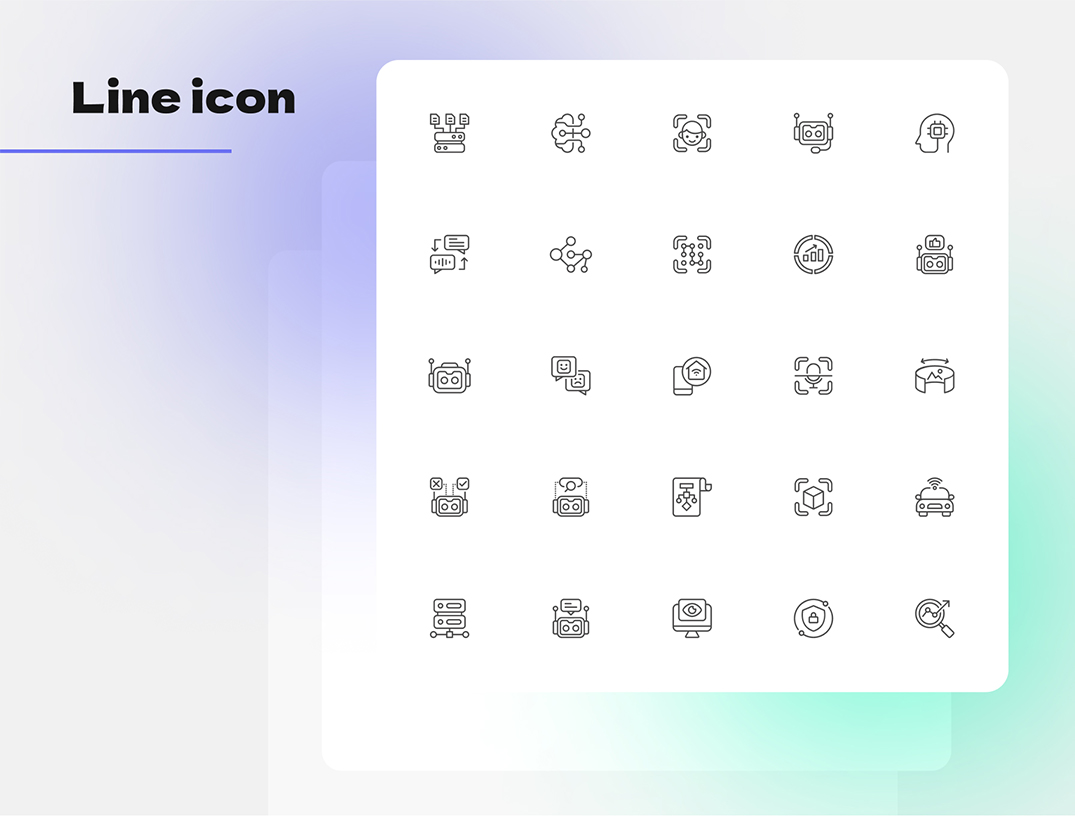Screen dimensions: 1075x816
Task: Click the happy and sad chat bubbles icon
Action: pyautogui.click(x=570, y=376)
